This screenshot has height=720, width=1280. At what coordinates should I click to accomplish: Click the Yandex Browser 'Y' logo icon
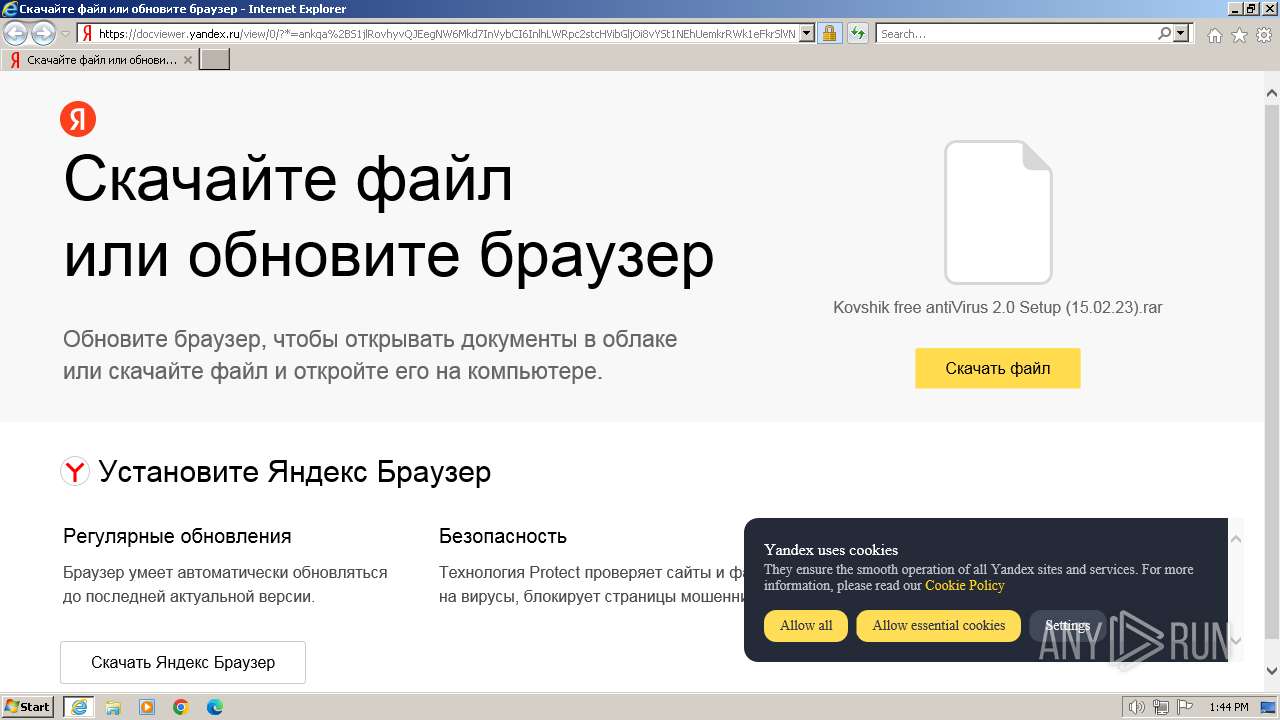[x=75, y=471]
